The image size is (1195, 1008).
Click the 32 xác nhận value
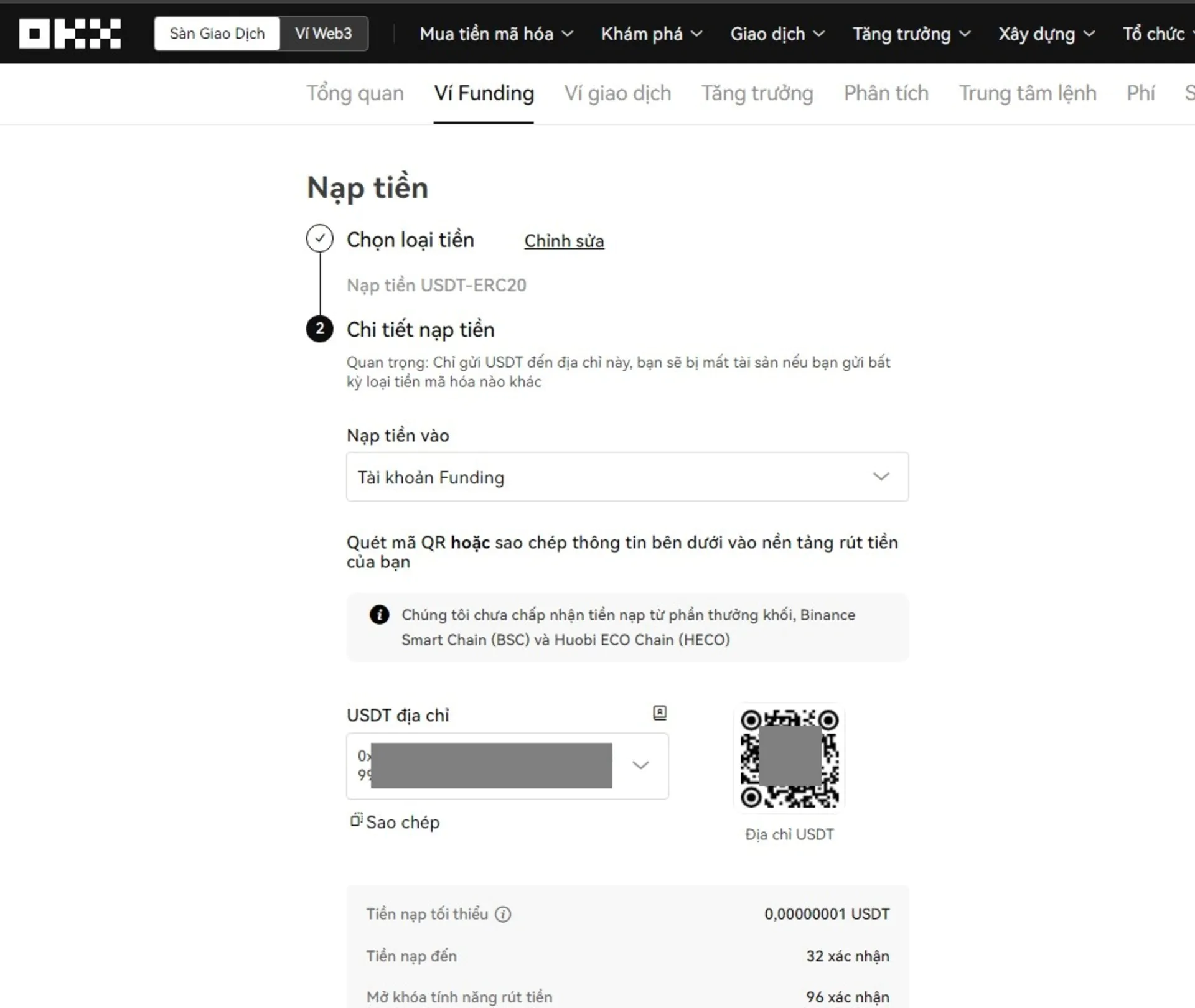tap(848, 956)
